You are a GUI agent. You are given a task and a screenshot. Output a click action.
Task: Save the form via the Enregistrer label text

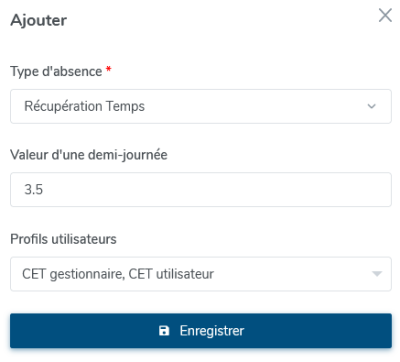[x=212, y=331]
